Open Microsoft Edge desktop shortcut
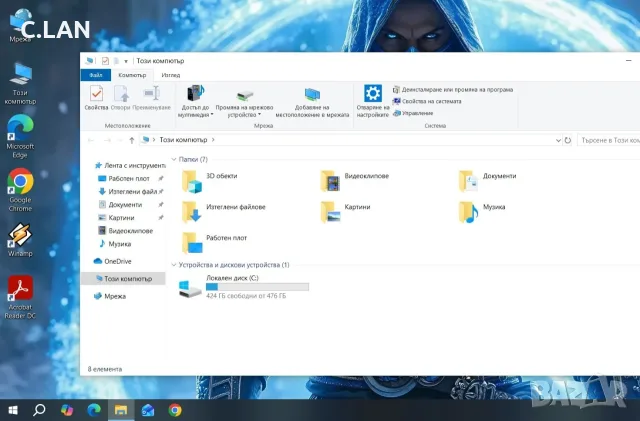 (20, 136)
